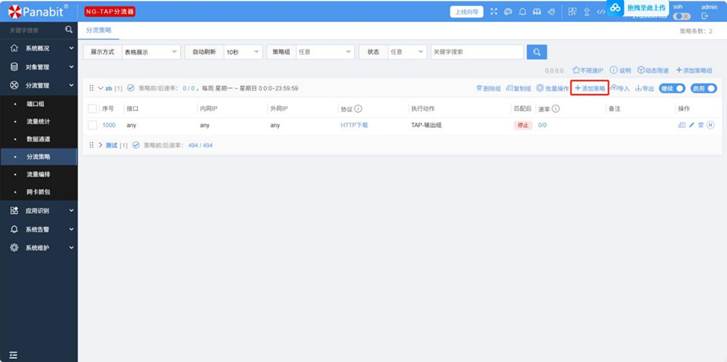Screen dimensions: 727x362
Task: Expand the 系统维护 sidebar chevron
Action: coord(71,248)
